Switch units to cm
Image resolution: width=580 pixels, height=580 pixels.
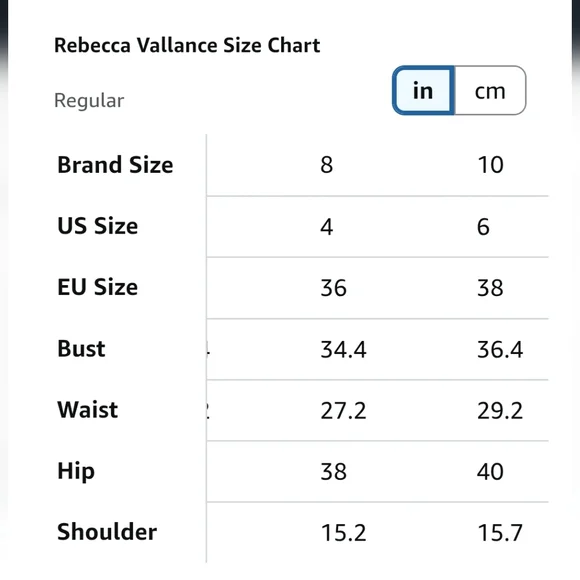tap(490, 91)
